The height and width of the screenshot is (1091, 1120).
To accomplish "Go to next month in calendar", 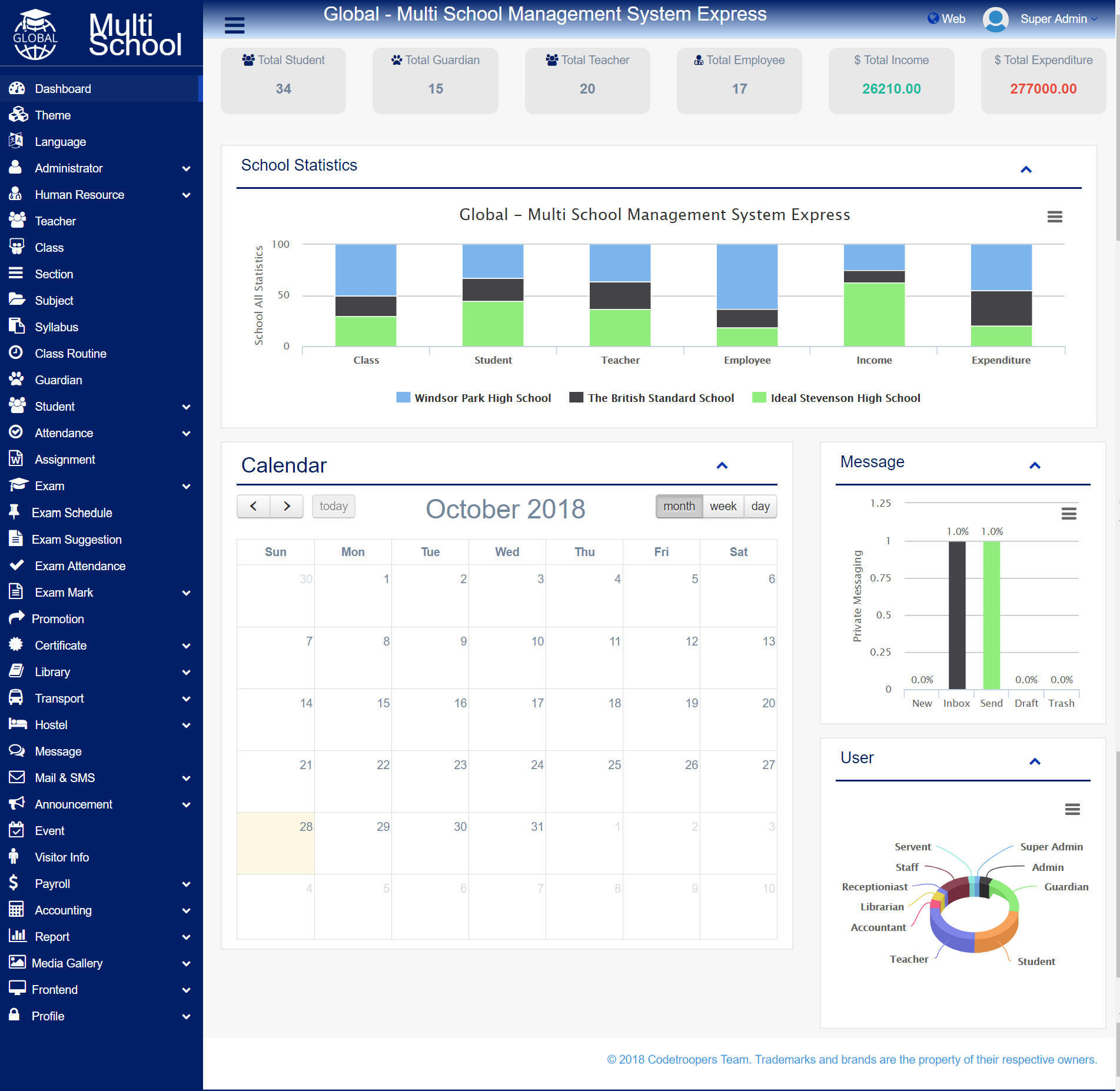I will [x=287, y=506].
